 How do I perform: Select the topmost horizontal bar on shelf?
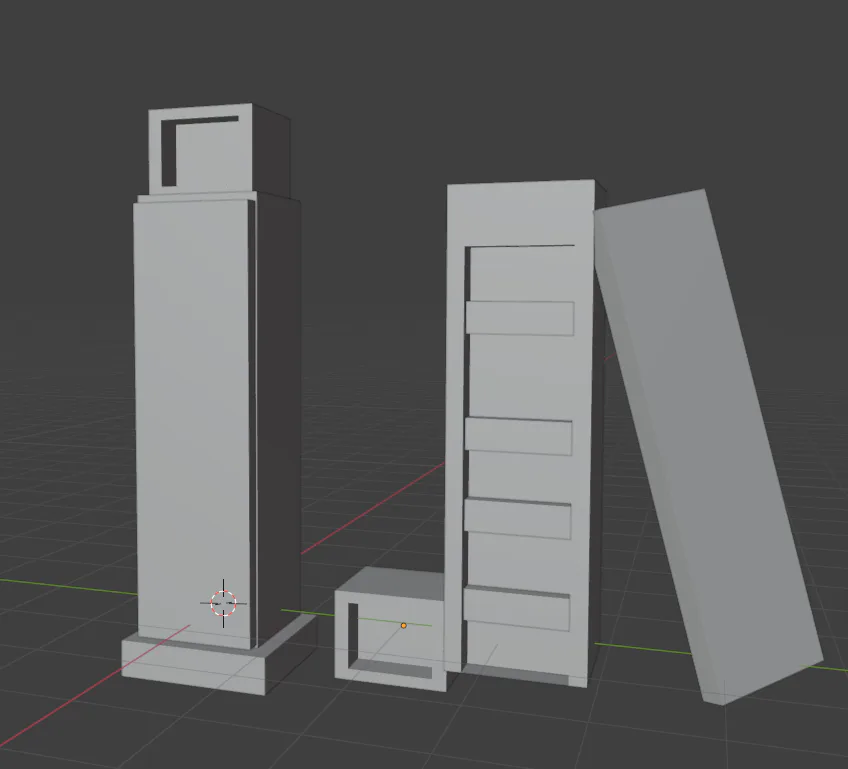(x=520, y=319)
